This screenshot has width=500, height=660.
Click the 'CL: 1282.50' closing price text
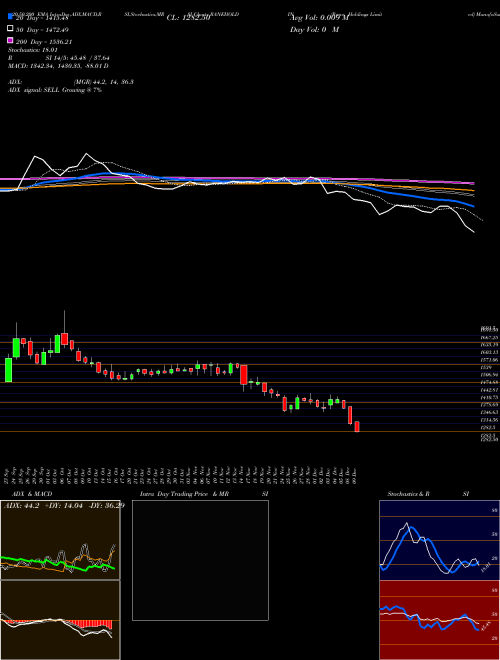pyautogui.click(x=188, y=18)
